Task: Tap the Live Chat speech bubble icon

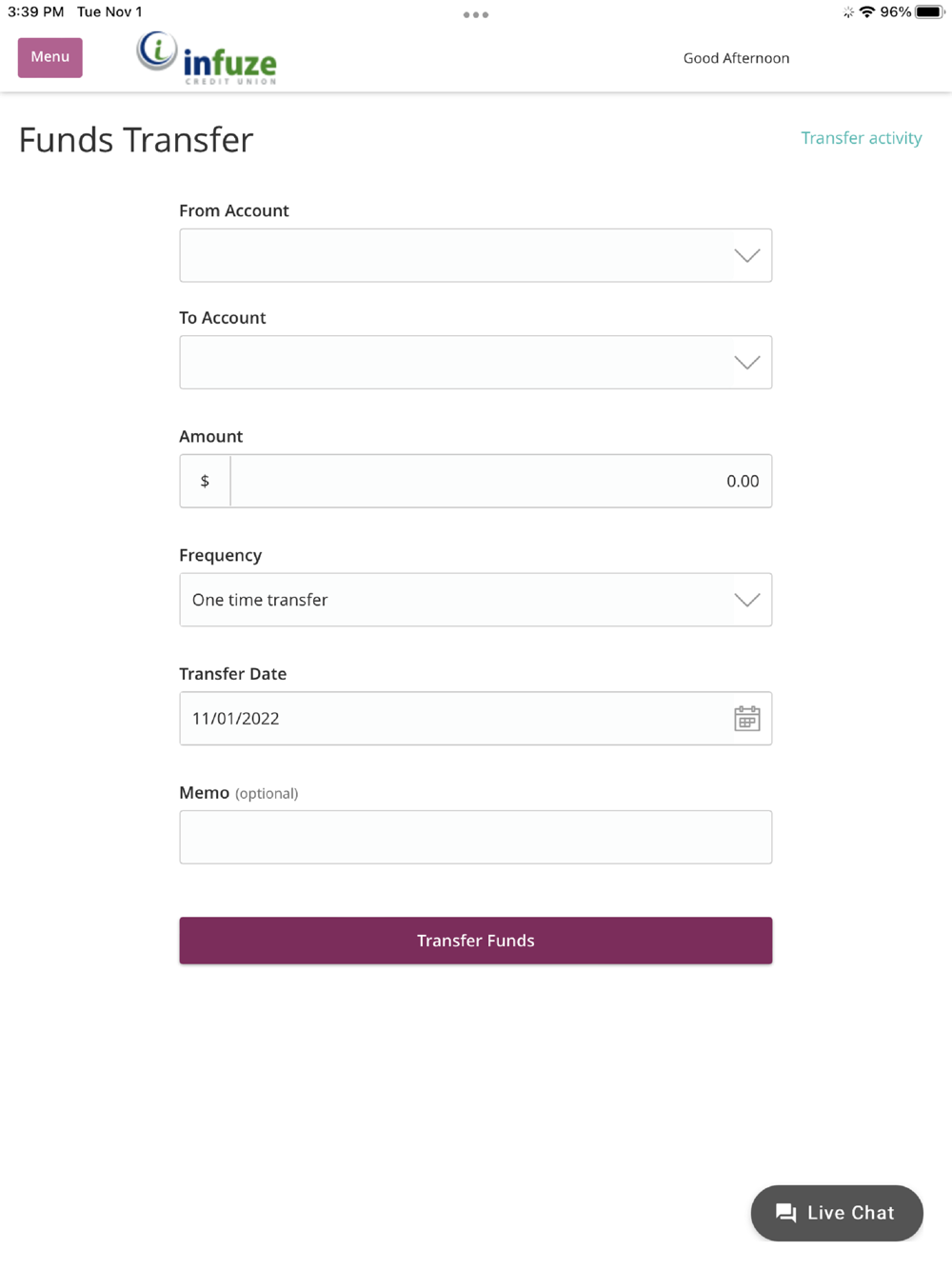Action: 785,1213
